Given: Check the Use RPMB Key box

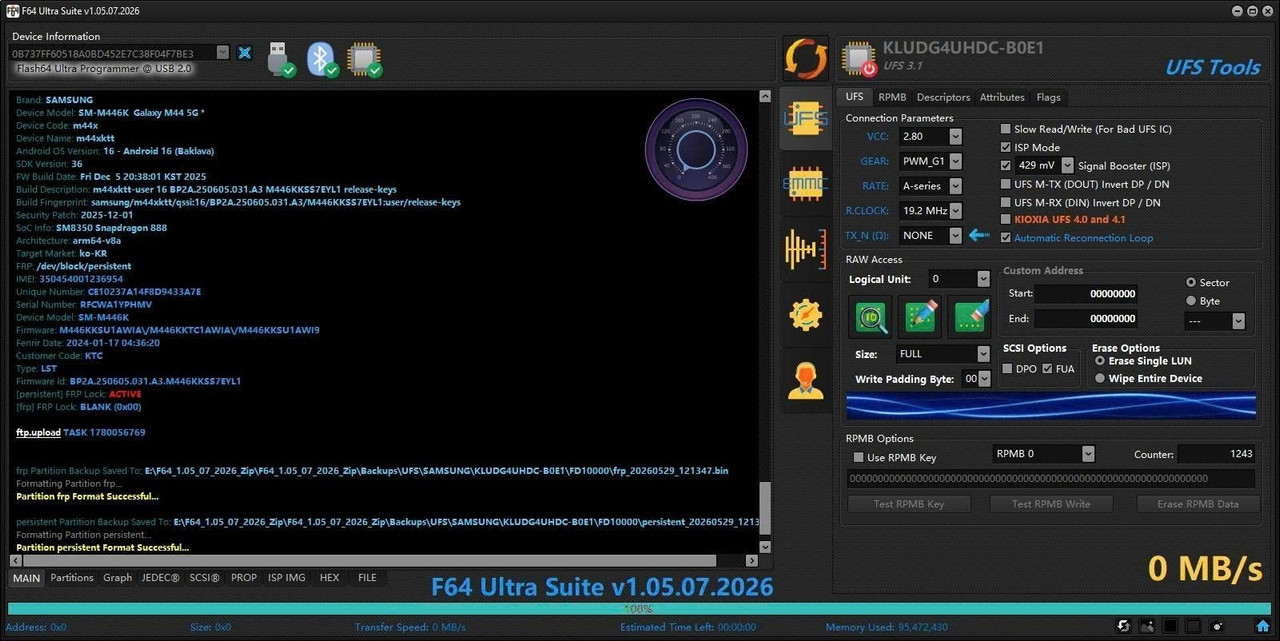Looking at the screenshot, I should coord(858,457).
